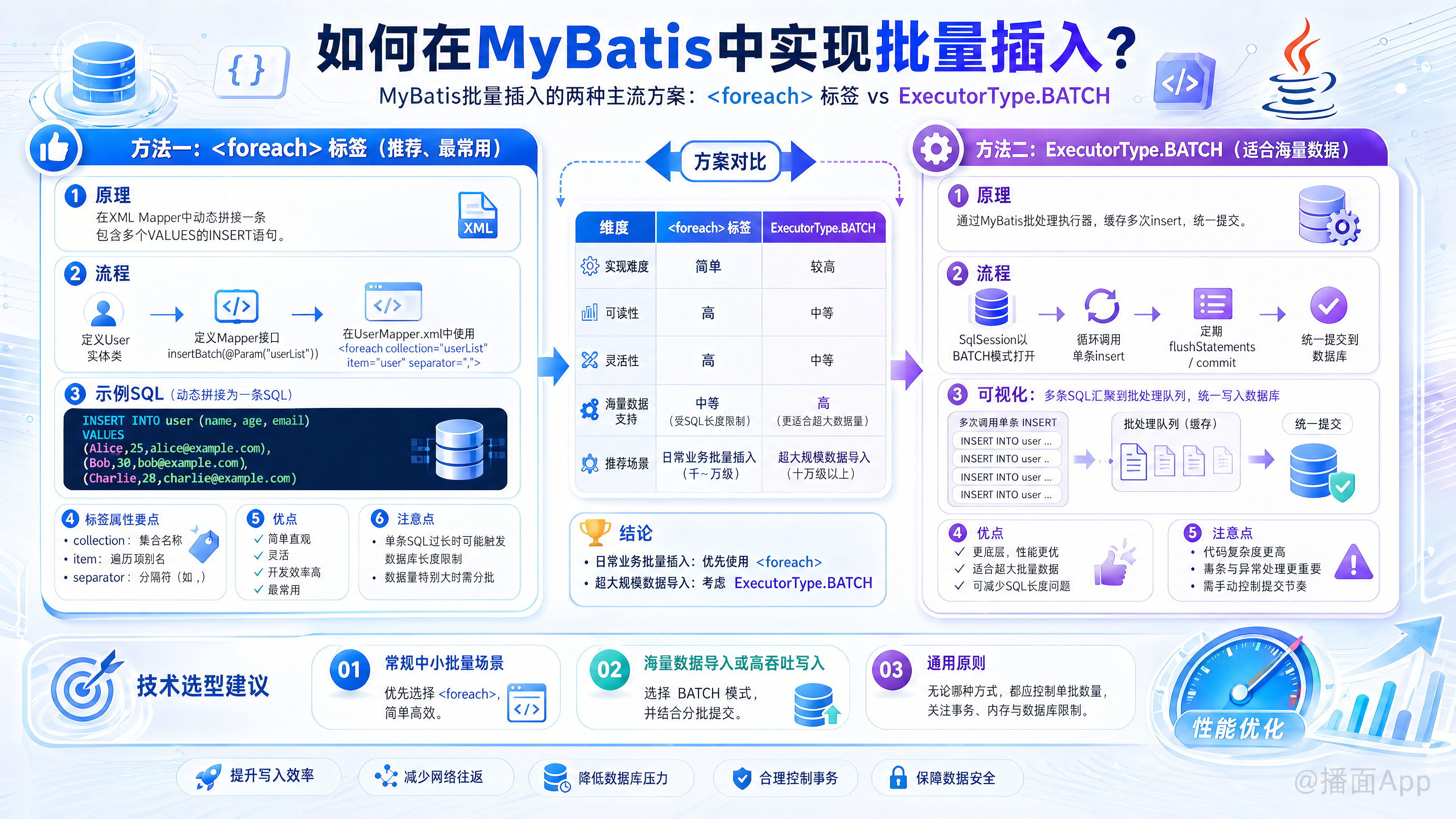Viewport: 1456px width, 819px height.
Task: Click the code window icon above UserMapper.xml
Action: (x=394, y=302)
